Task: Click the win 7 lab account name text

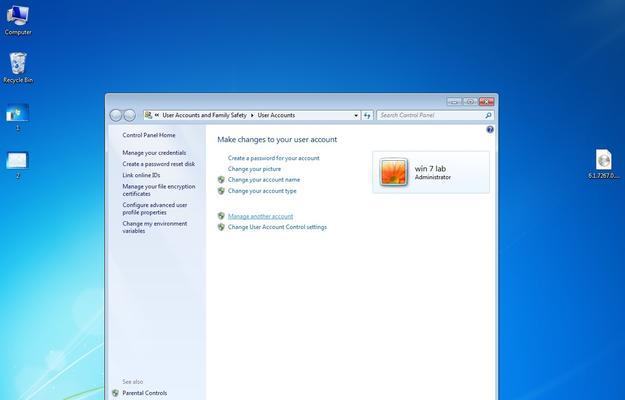Action: click(430, 169)
